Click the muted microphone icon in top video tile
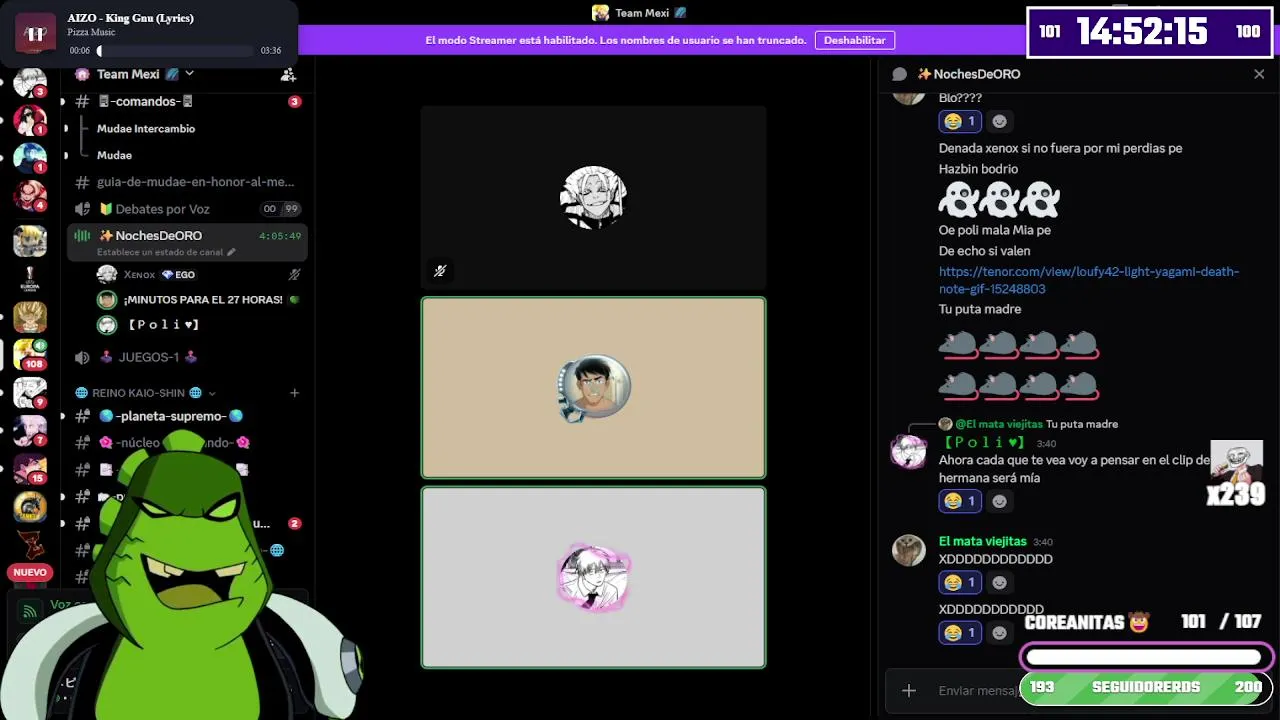Screen dimensions: 1280x720 [x=440, y=271]
